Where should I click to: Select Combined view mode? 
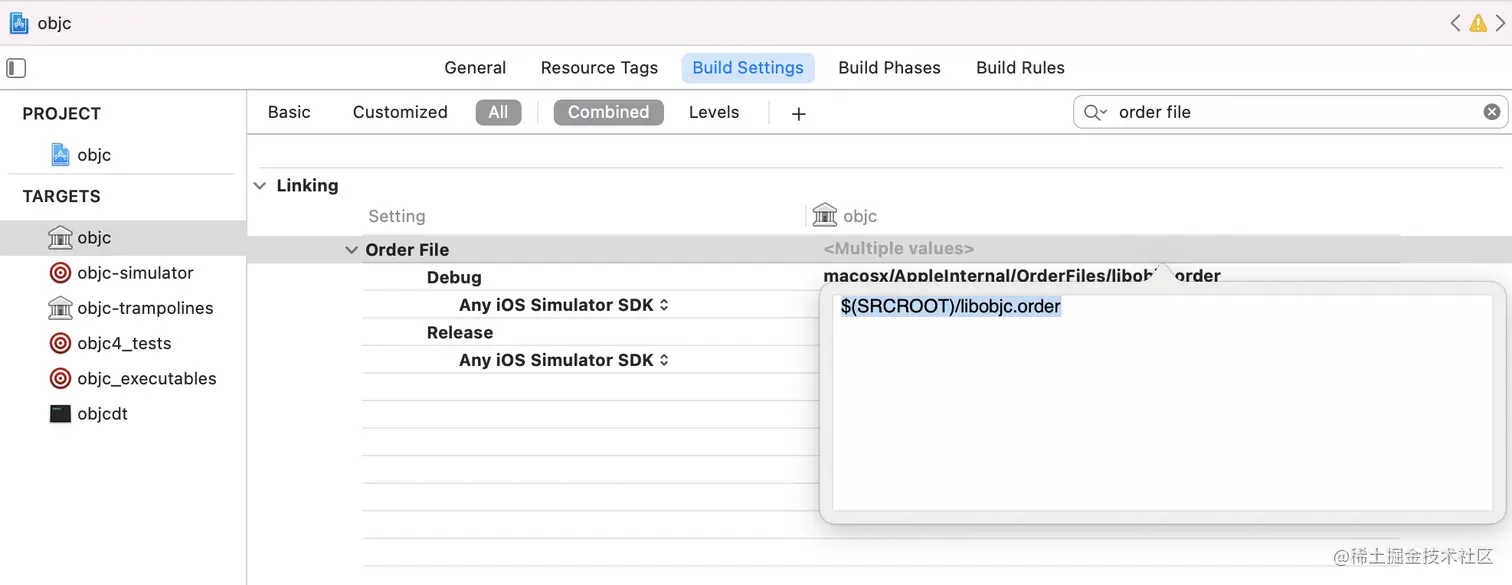click(x=608, y=112)
